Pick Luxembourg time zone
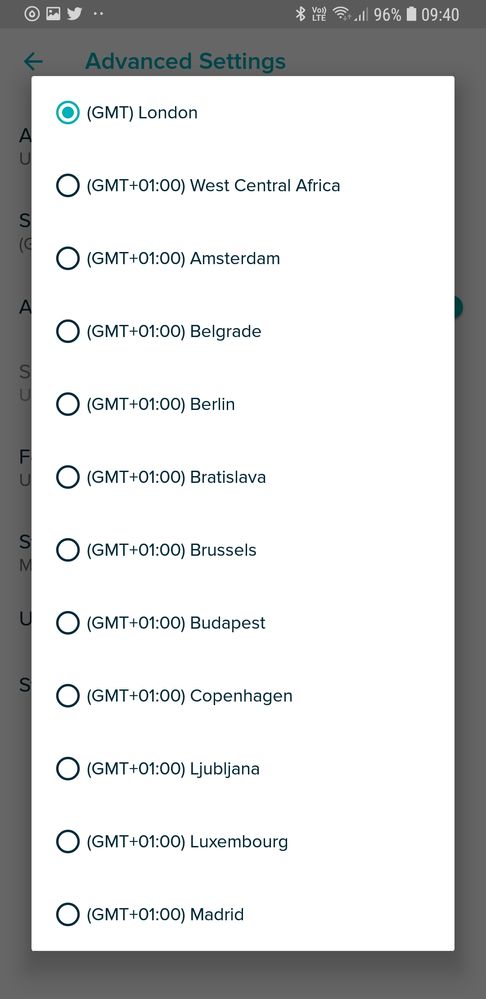 (x=68, y=842)
